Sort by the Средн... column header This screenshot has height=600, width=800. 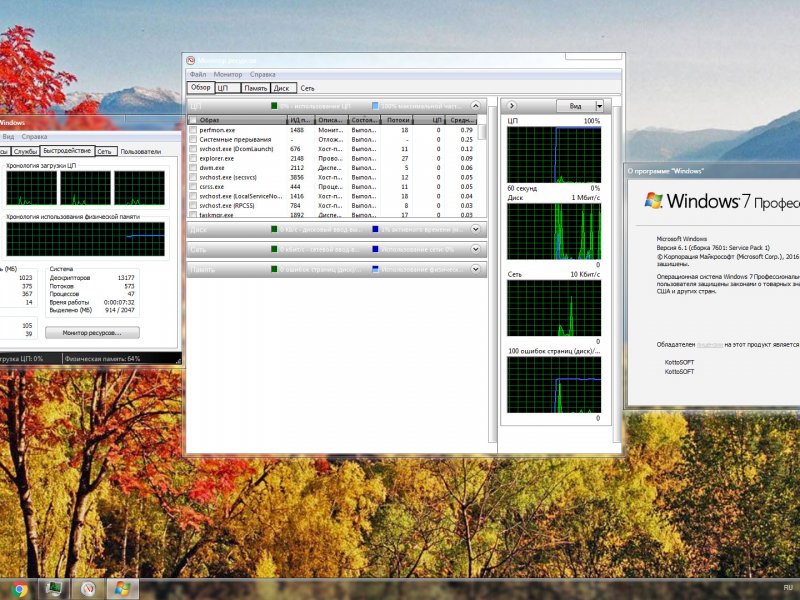pyautogui.click(x=462, y=120)
